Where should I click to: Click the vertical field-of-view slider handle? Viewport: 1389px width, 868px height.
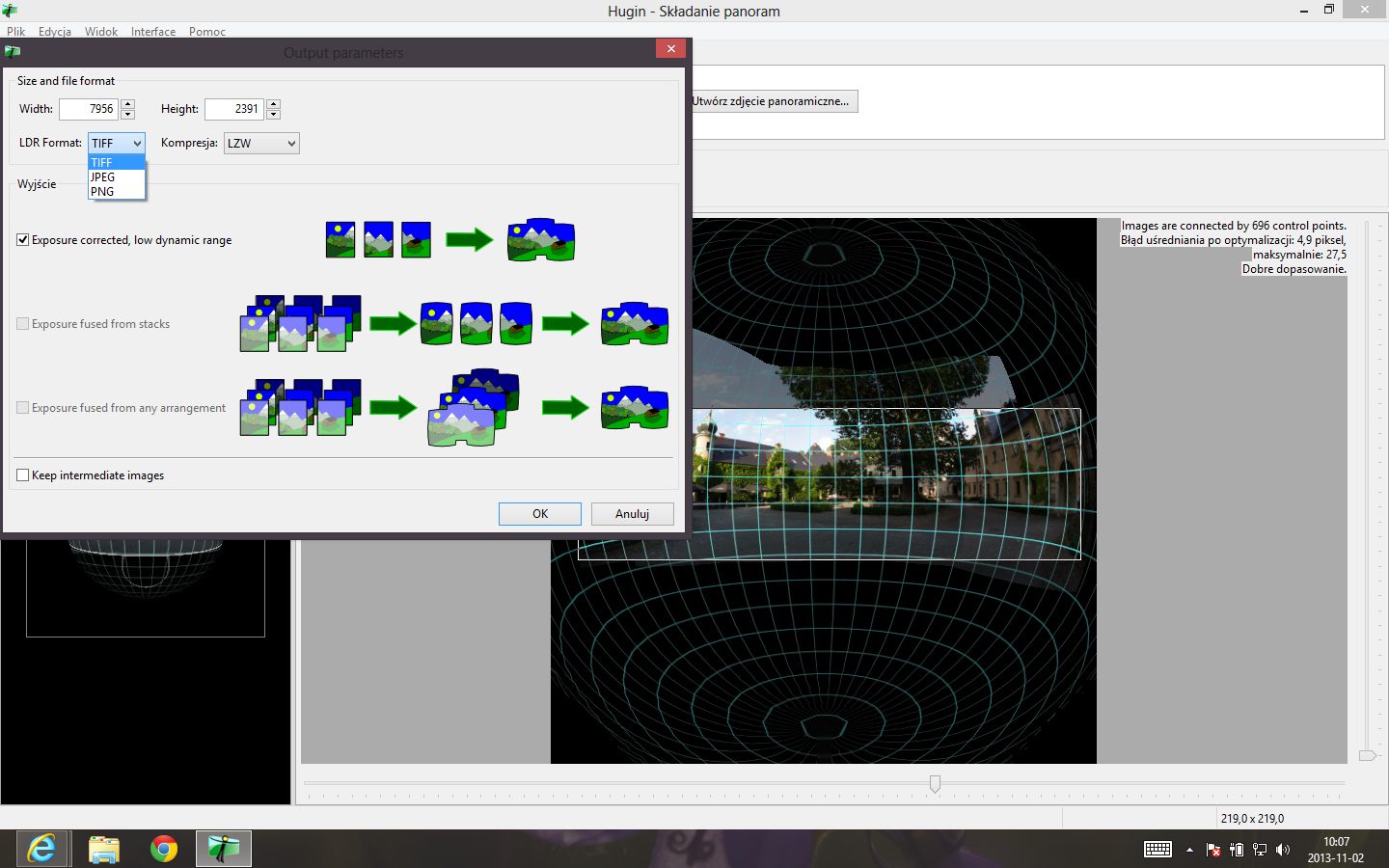click(1367, 755)
